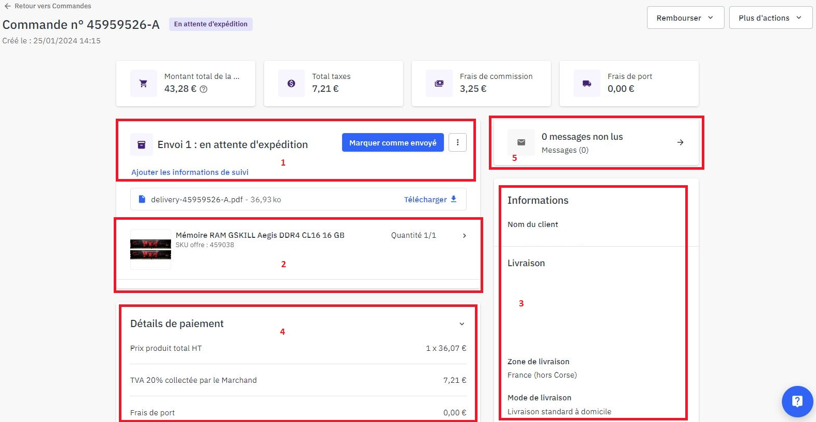Image resolution: width=816 pixels, height=422 pixels.
Task: Click the RAM GSKILL product thumbnail
Action: (151, 247)
